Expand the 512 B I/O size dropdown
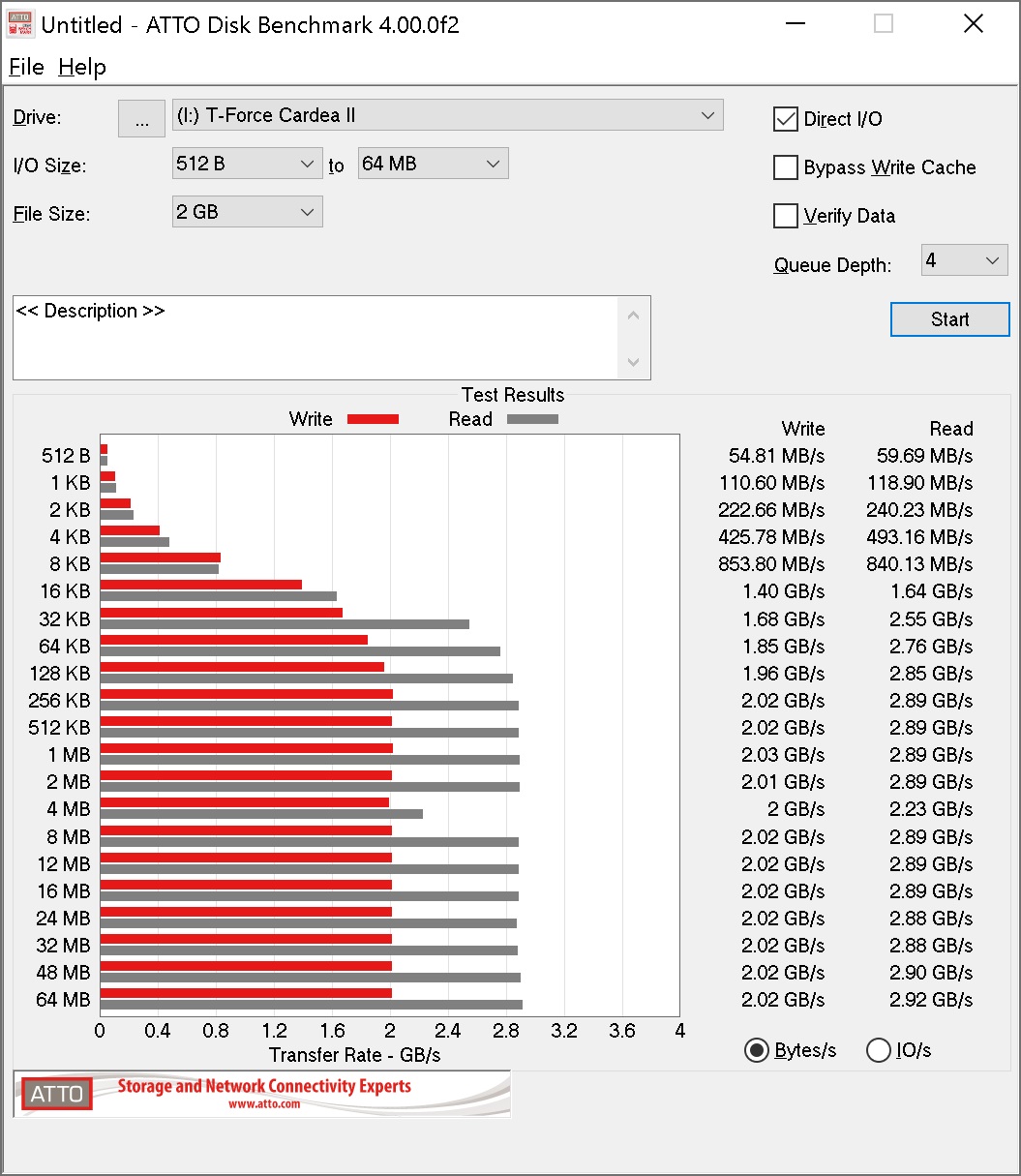 (x=247, y=164)
